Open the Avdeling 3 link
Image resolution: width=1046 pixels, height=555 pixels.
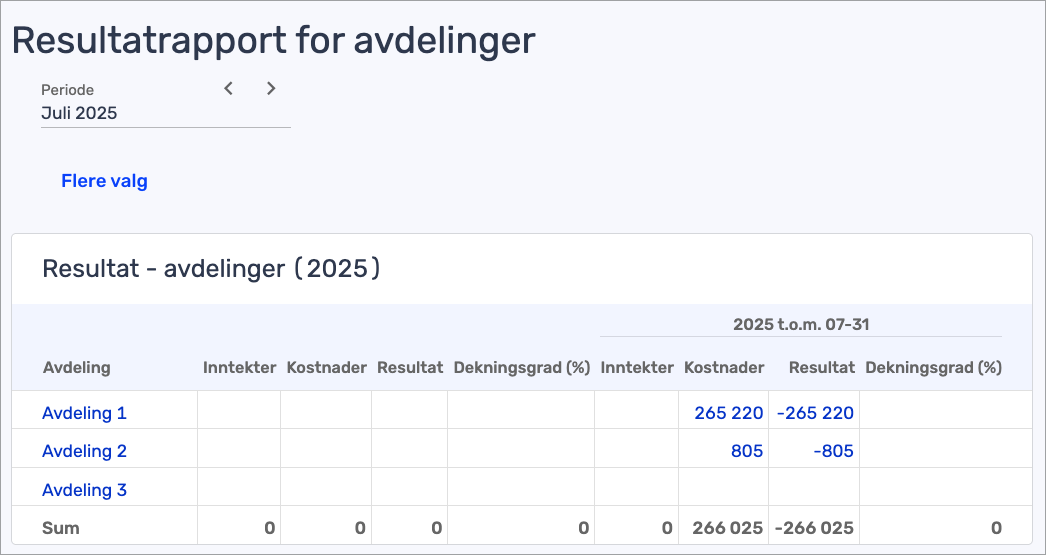tap(84, 490)
